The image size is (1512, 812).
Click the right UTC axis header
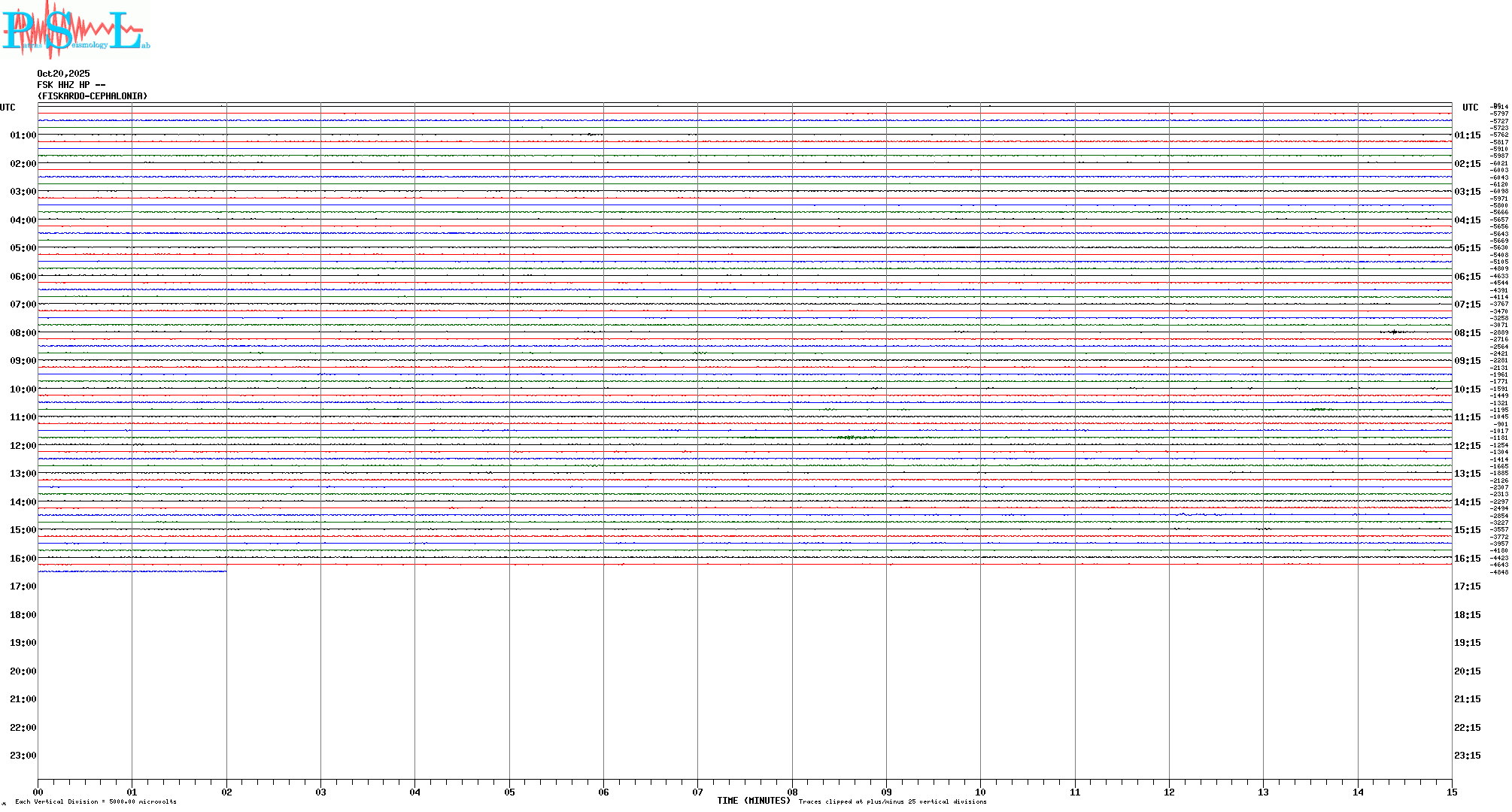click(1470, 108)
